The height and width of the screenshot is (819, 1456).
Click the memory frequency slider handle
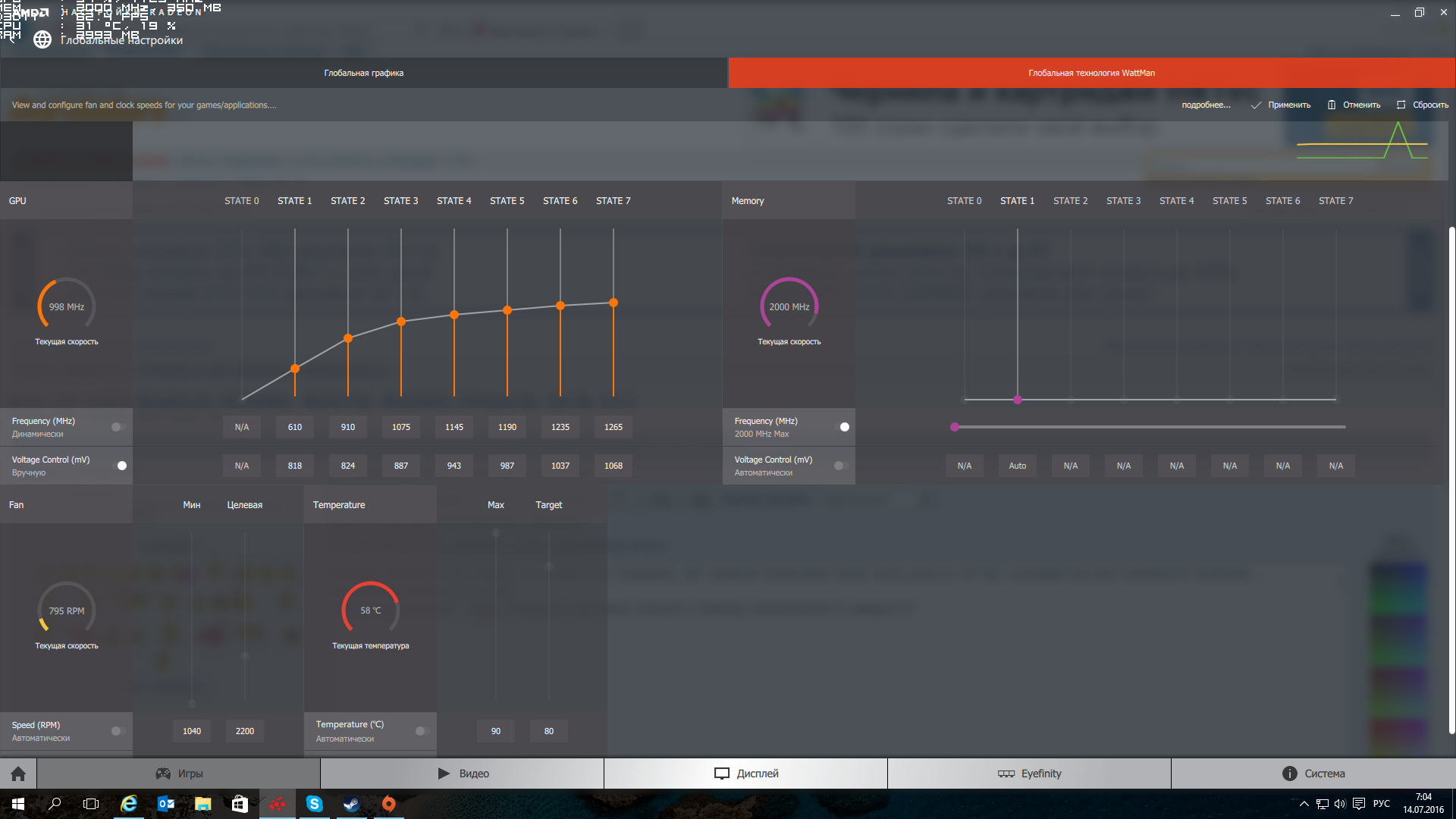click(955, 427)
